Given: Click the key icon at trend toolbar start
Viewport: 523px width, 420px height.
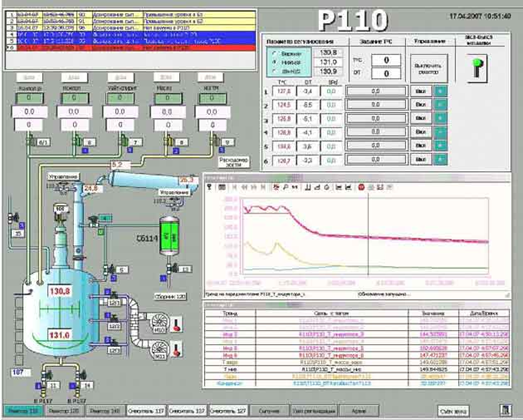Looking at the screenshot, I should (209, 187).
